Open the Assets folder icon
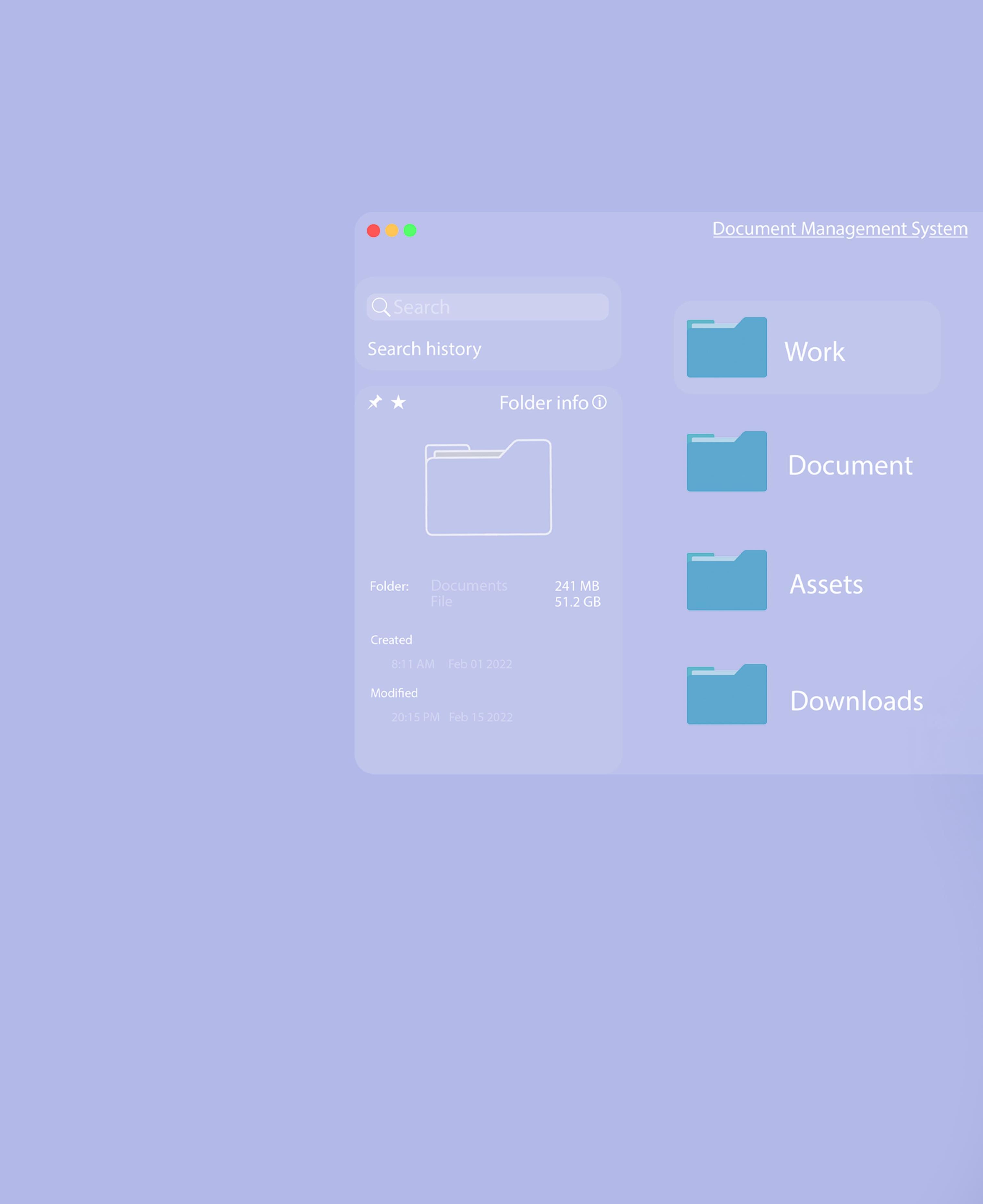 coord(726,580)
